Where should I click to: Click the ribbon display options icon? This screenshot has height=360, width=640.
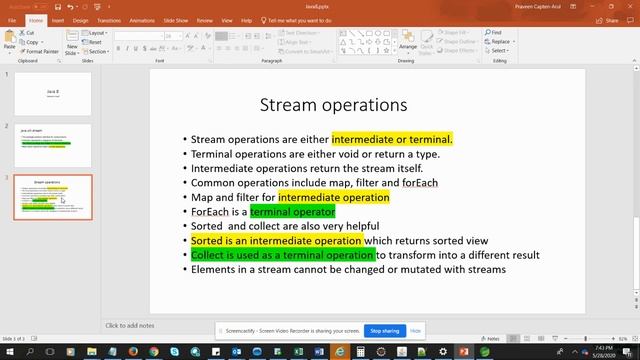(573, 7)
